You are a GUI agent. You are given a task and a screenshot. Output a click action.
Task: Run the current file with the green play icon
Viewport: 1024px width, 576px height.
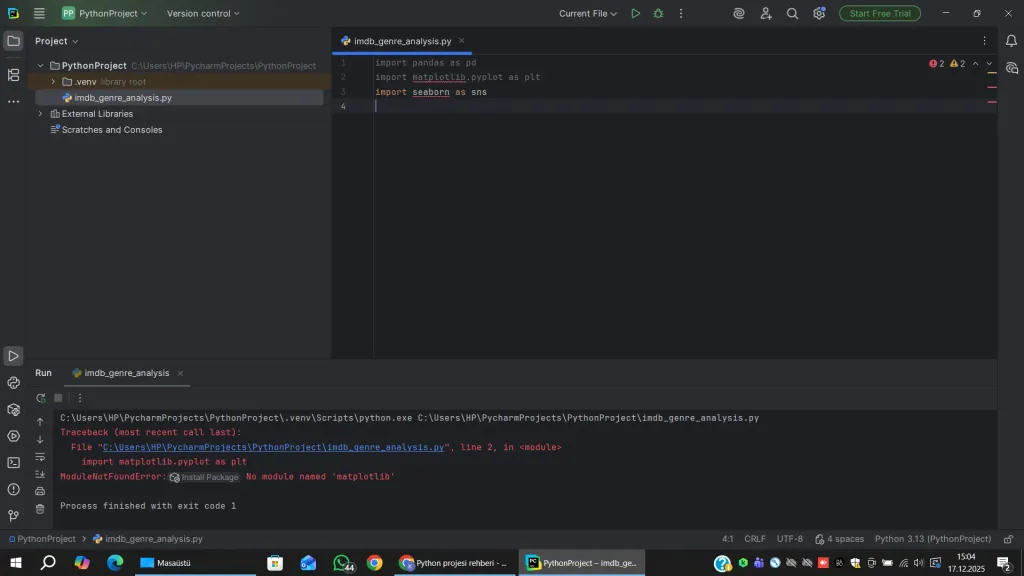(635, 14)
